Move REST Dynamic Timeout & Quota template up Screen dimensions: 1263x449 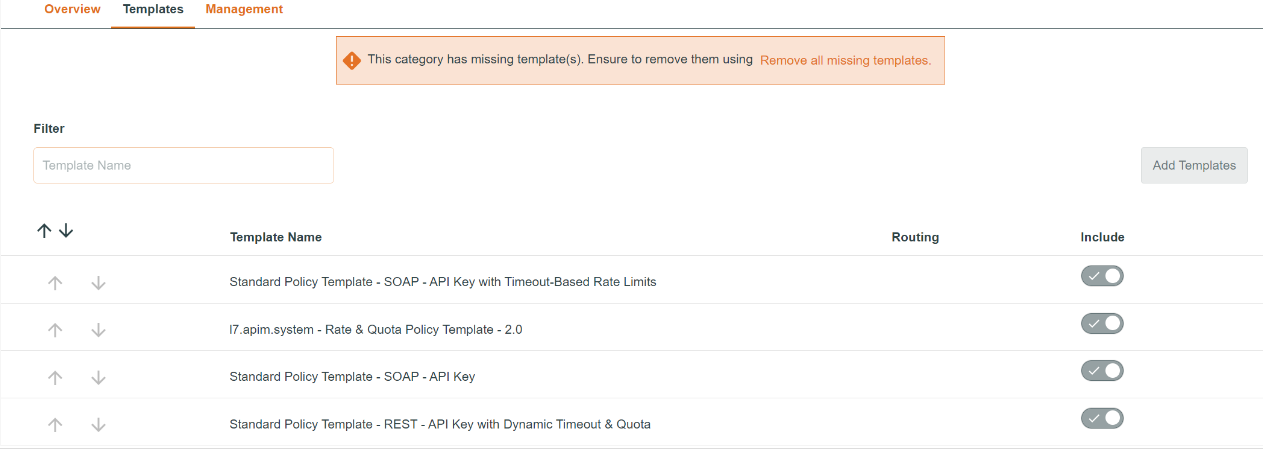tap(55, 425)
